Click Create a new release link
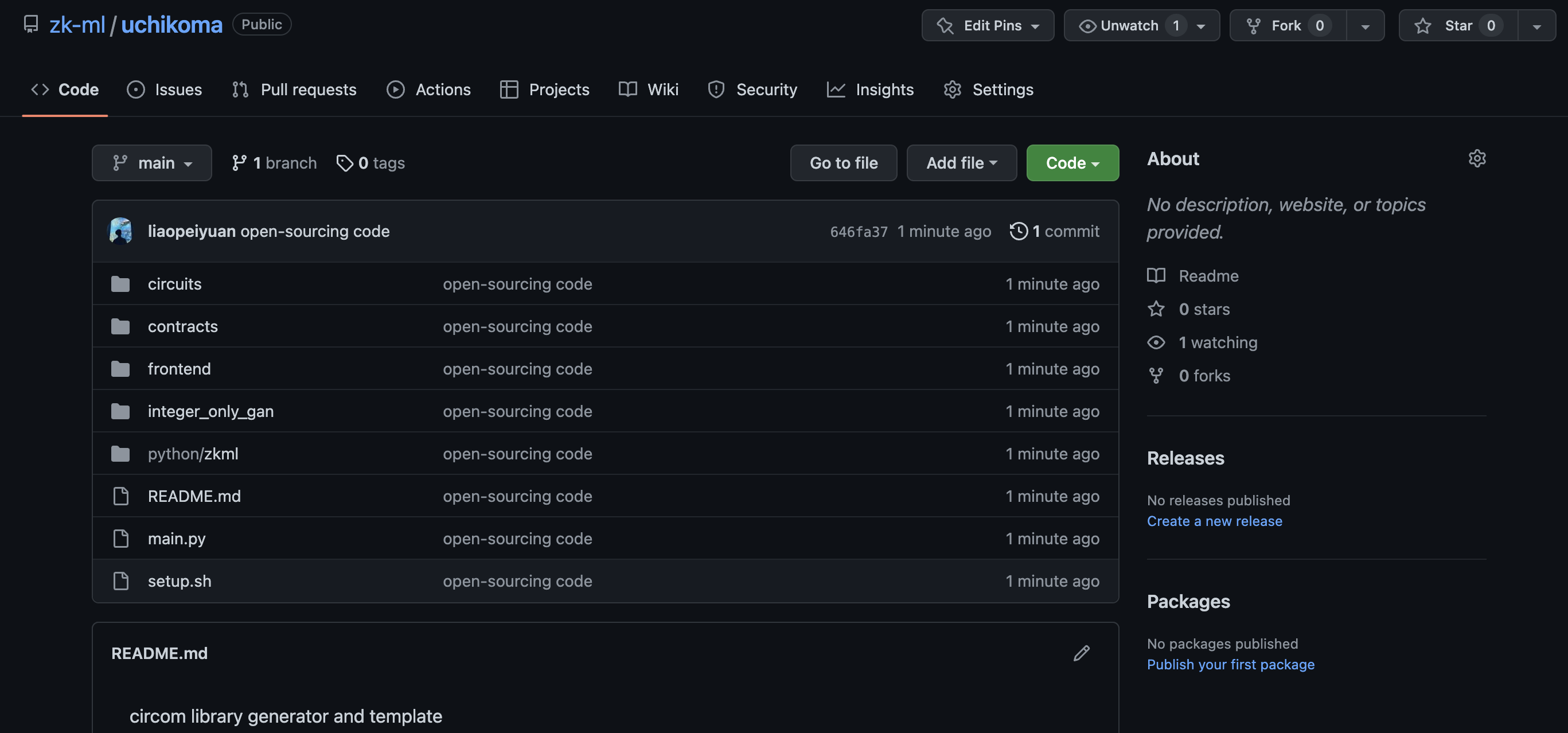Image resolution: width=1568 pixels, height=733 pixels. coord(1214,522)
